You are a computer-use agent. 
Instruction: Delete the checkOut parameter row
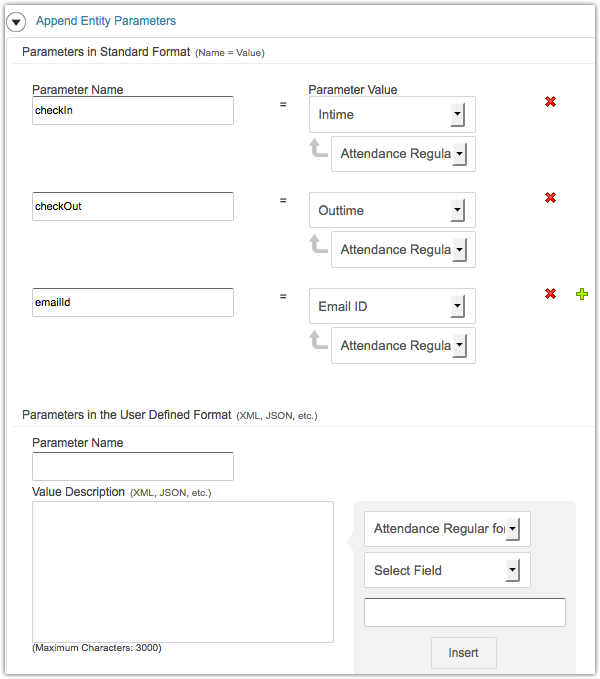pyautogui.click(x=550, y=198)
